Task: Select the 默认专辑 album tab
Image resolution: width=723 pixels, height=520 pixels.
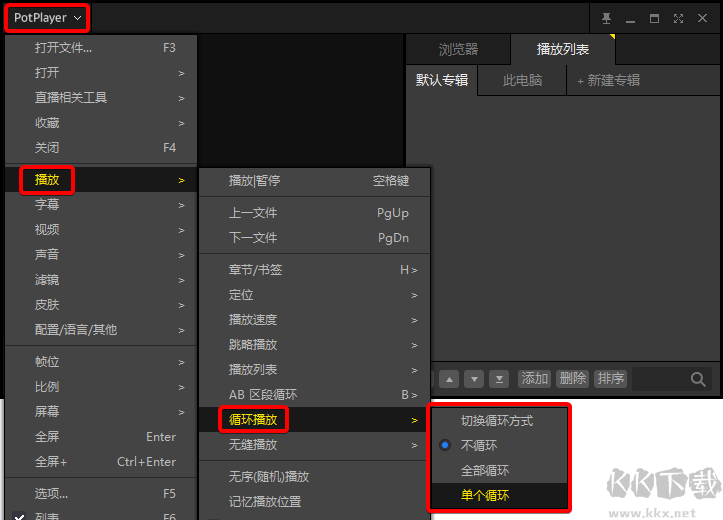Action: point(442,80)
